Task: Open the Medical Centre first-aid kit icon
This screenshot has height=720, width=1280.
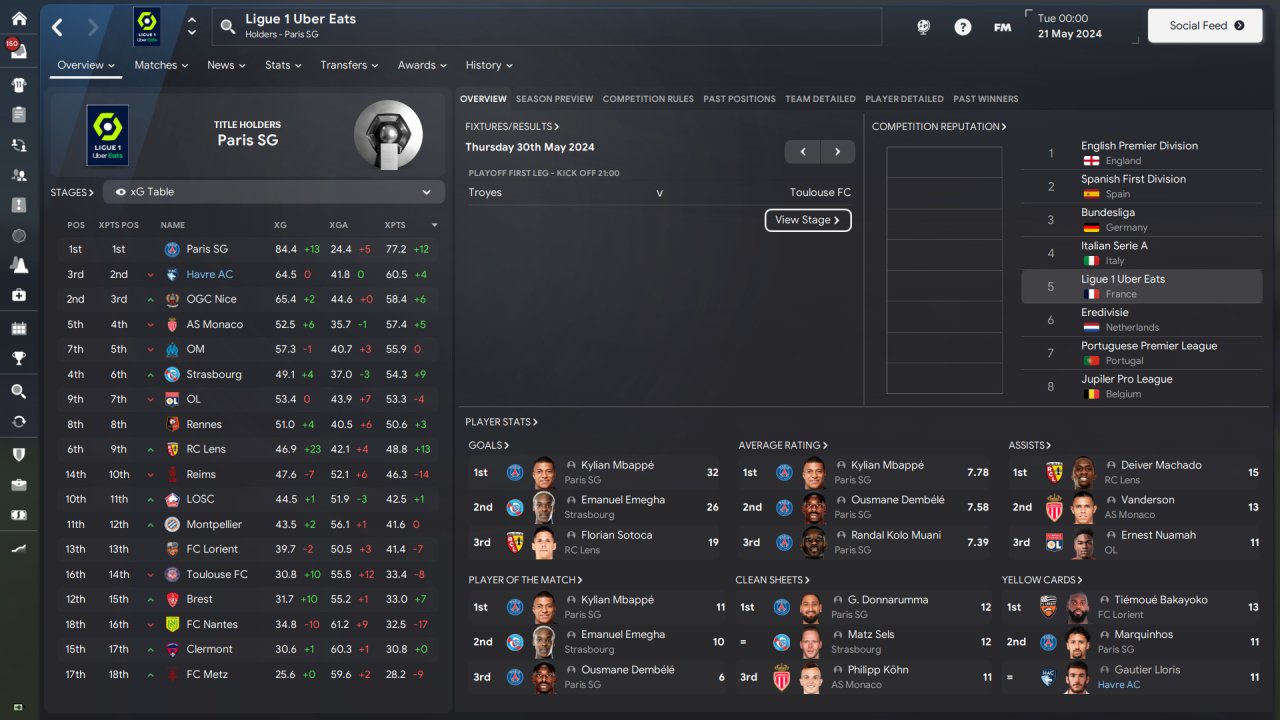Action: pyautogui.click(x=19, y=295)
